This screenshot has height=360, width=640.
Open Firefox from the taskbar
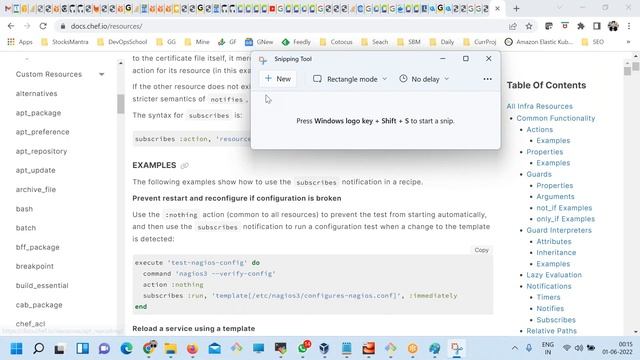(x=192, y=349)
